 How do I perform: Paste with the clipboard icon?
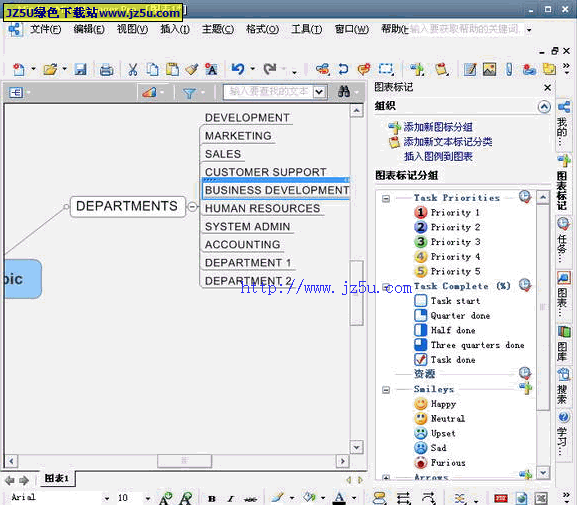point(172,69)
